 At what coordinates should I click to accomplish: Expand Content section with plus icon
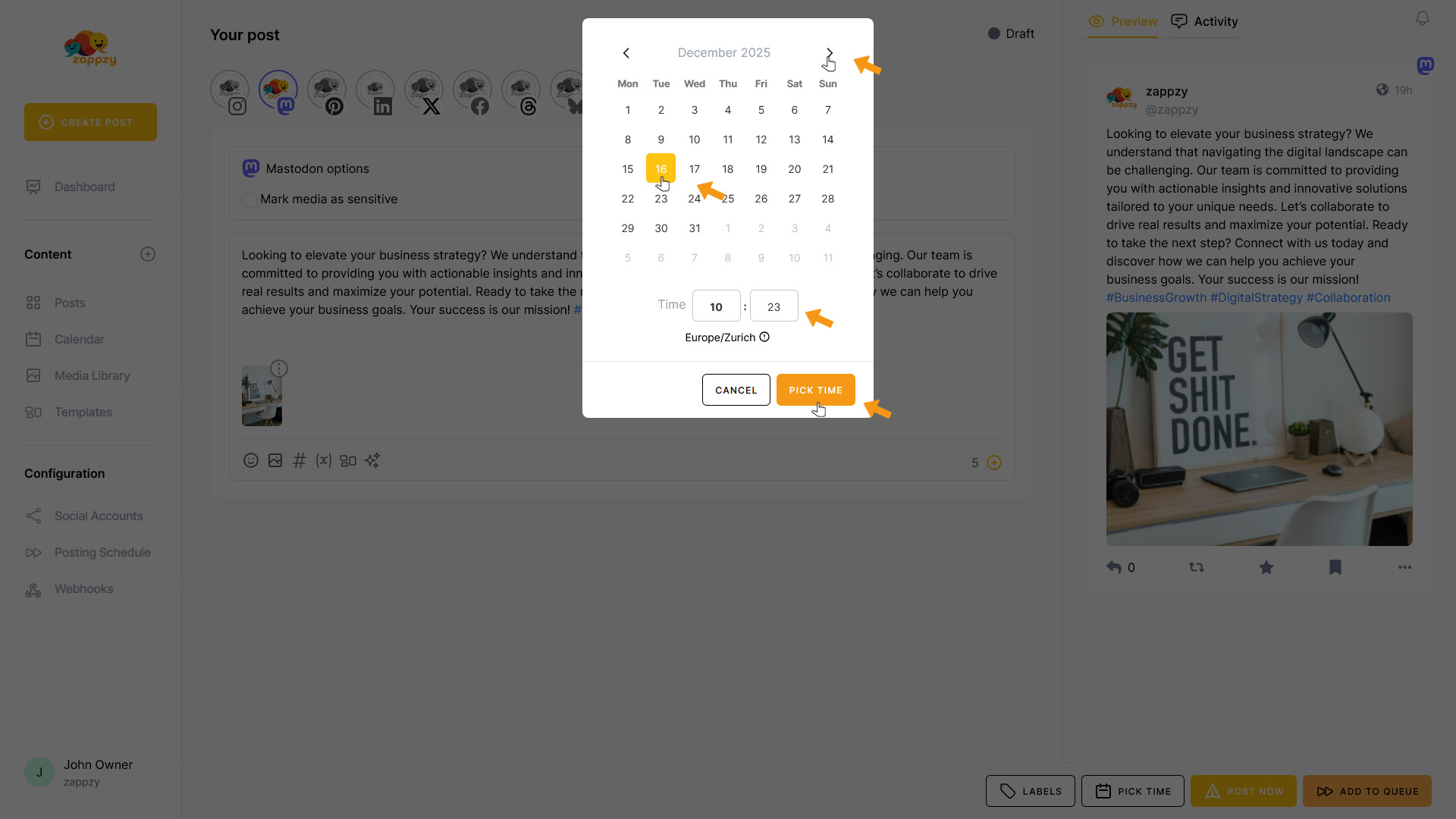pyautogui.click(x=148, y=254)
